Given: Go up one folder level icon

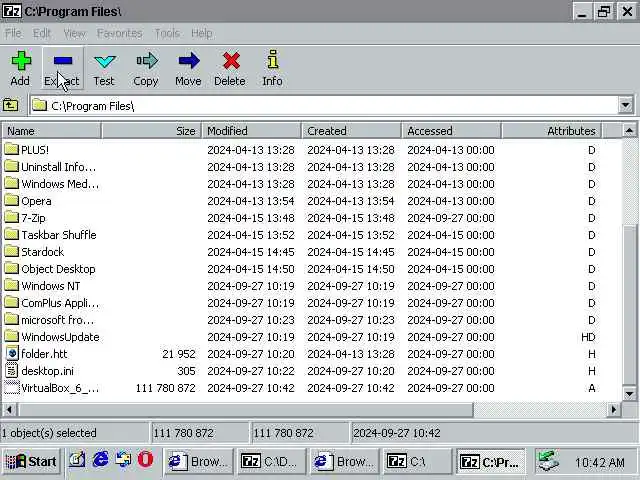Looking at the screenshot, I should (10, 105).
